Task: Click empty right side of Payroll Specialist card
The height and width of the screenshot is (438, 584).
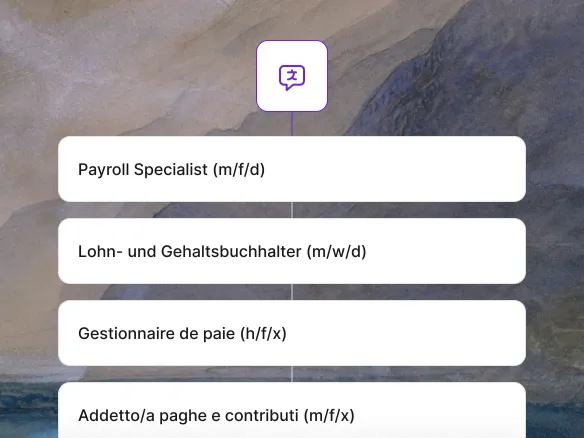Action: (410, 169)
